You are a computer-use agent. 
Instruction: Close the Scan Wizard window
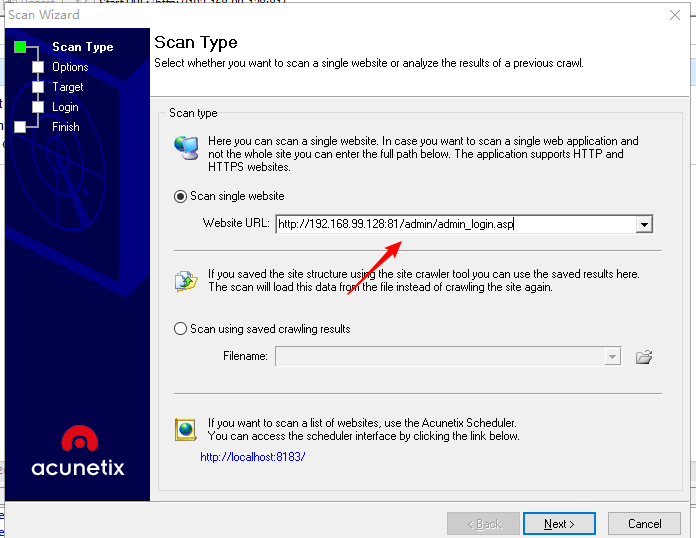point(675,15)
